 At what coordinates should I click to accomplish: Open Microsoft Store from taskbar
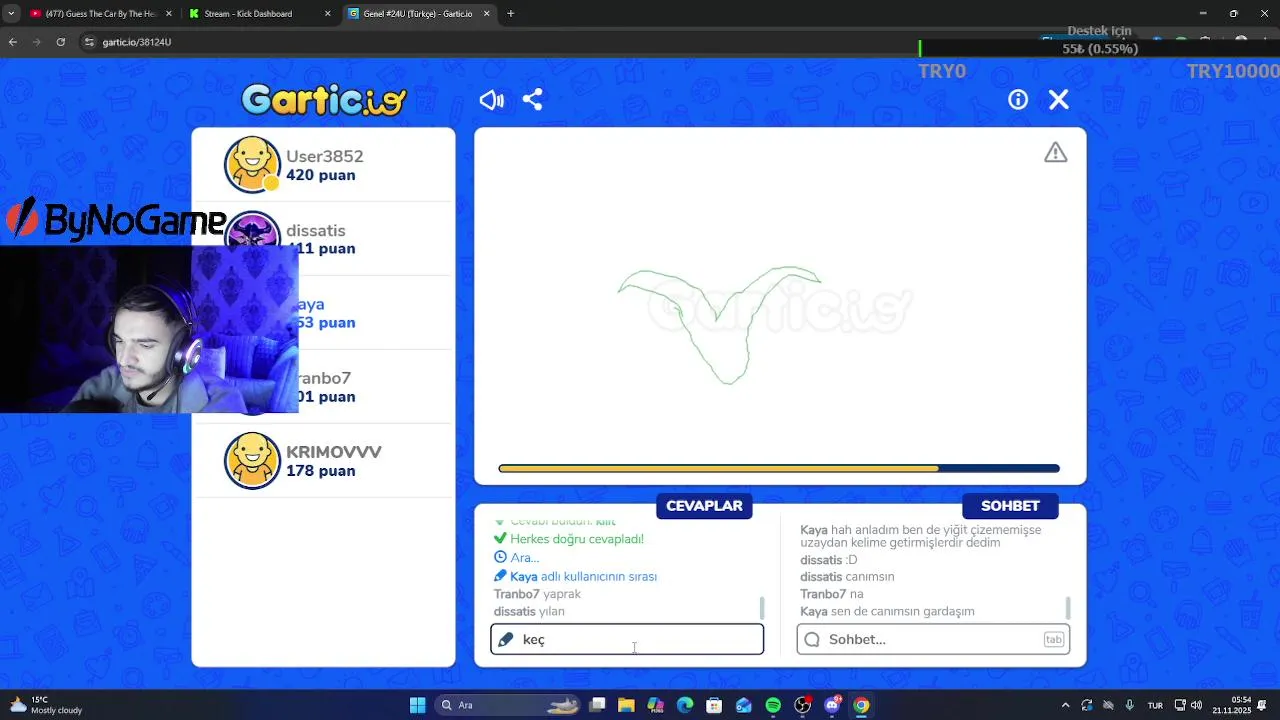[x=714, y=705]
